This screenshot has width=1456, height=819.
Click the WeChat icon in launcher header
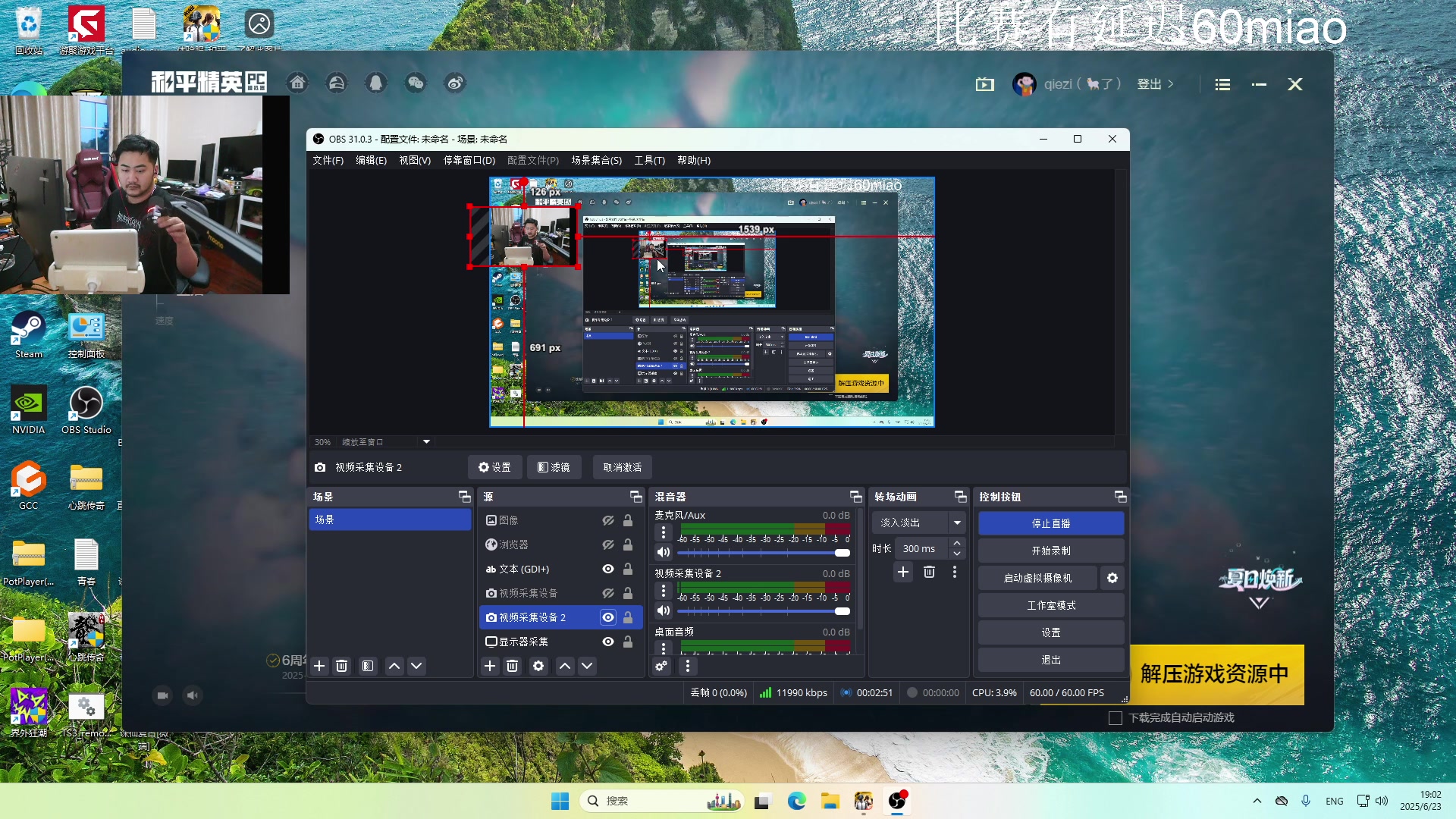point(416,83)
